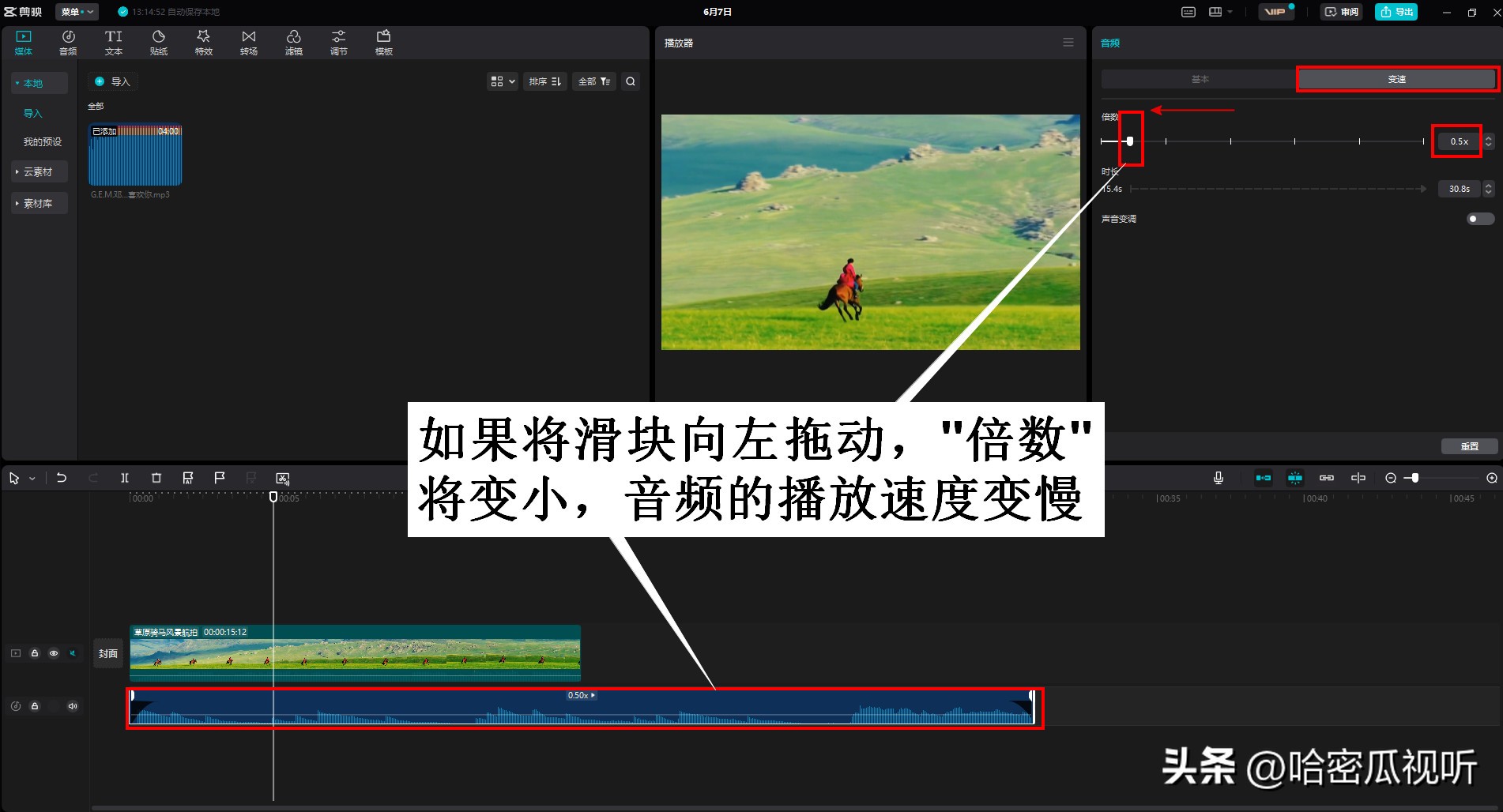Screen dimensions: 1503x812
Task: Open the 滤镜 (filters) panel
Action: pyautogui.click(x=293, y=41)
